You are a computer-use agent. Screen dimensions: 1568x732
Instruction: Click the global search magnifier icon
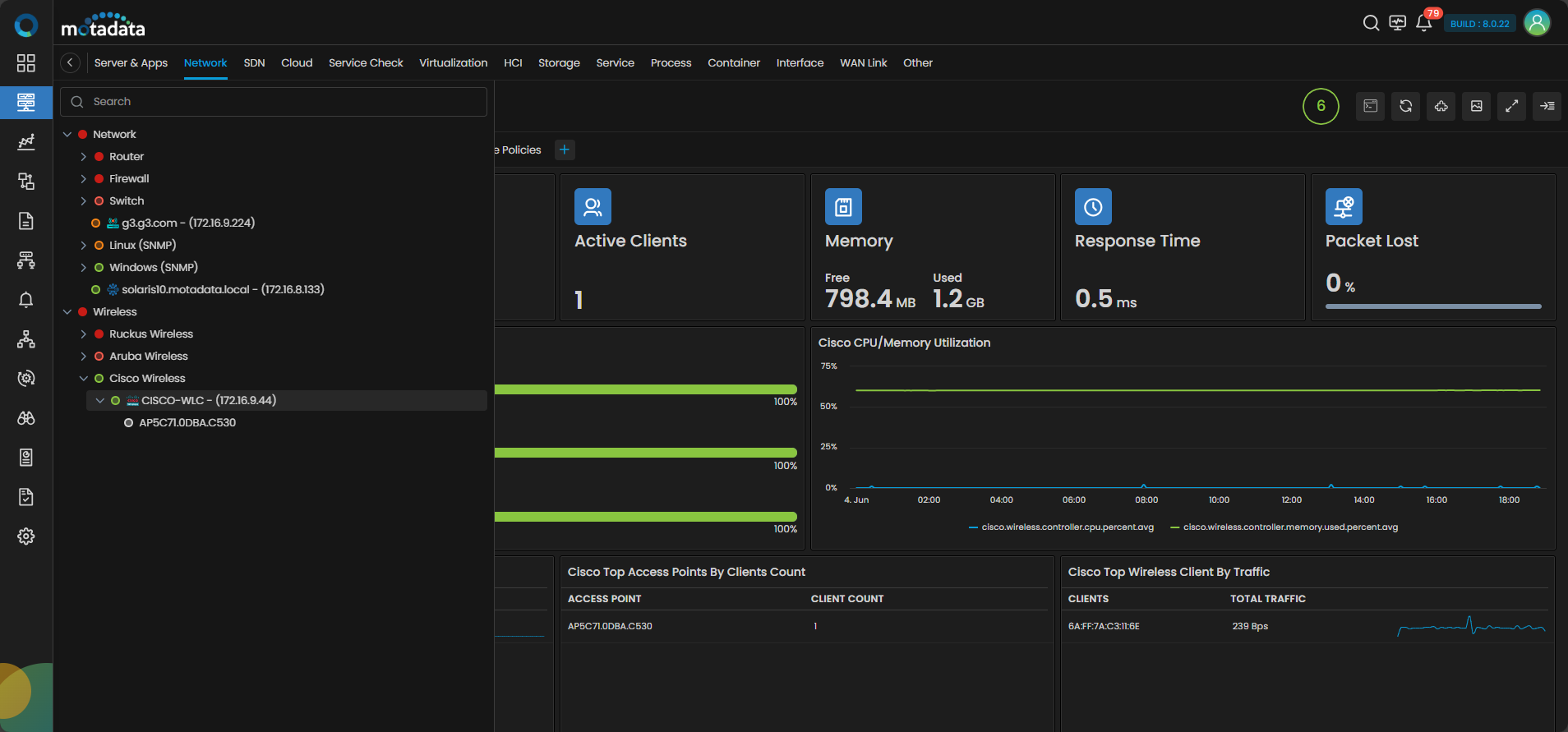1371,23
